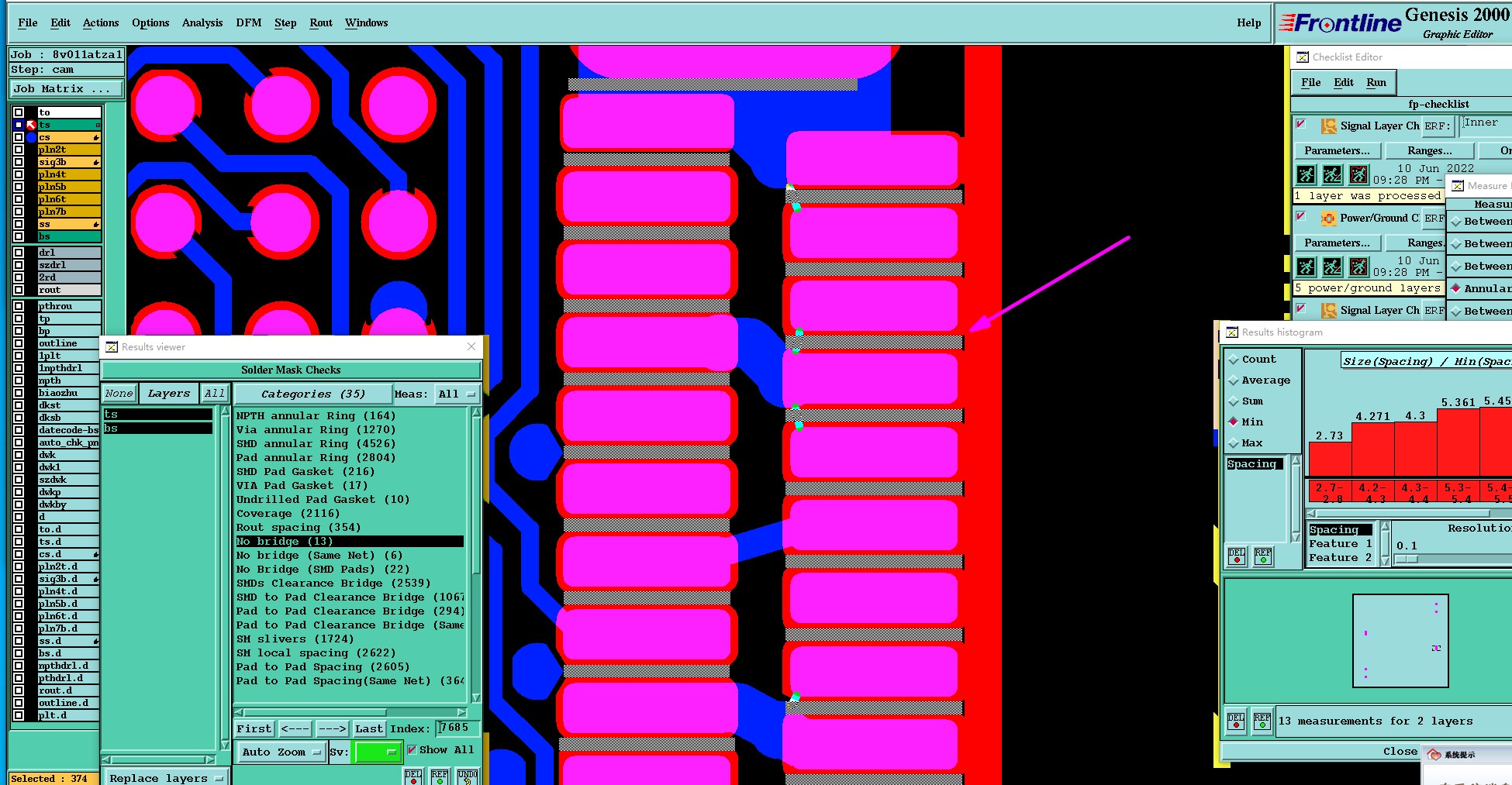Click the Measure window title icon
The image size is (1512, 785).
coord(1458,185)
